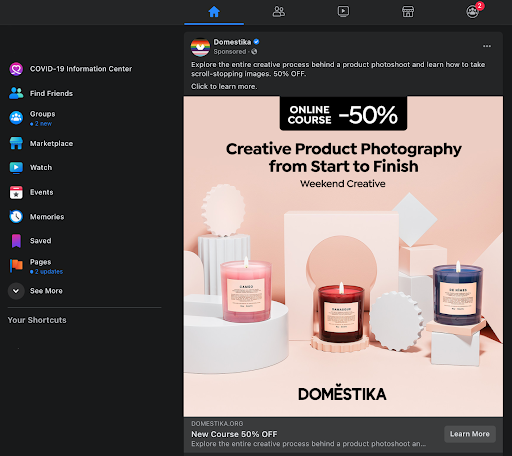Click the Your Shortcuts heading
Screen dimensions: 512x456
(x=37, y=320)
